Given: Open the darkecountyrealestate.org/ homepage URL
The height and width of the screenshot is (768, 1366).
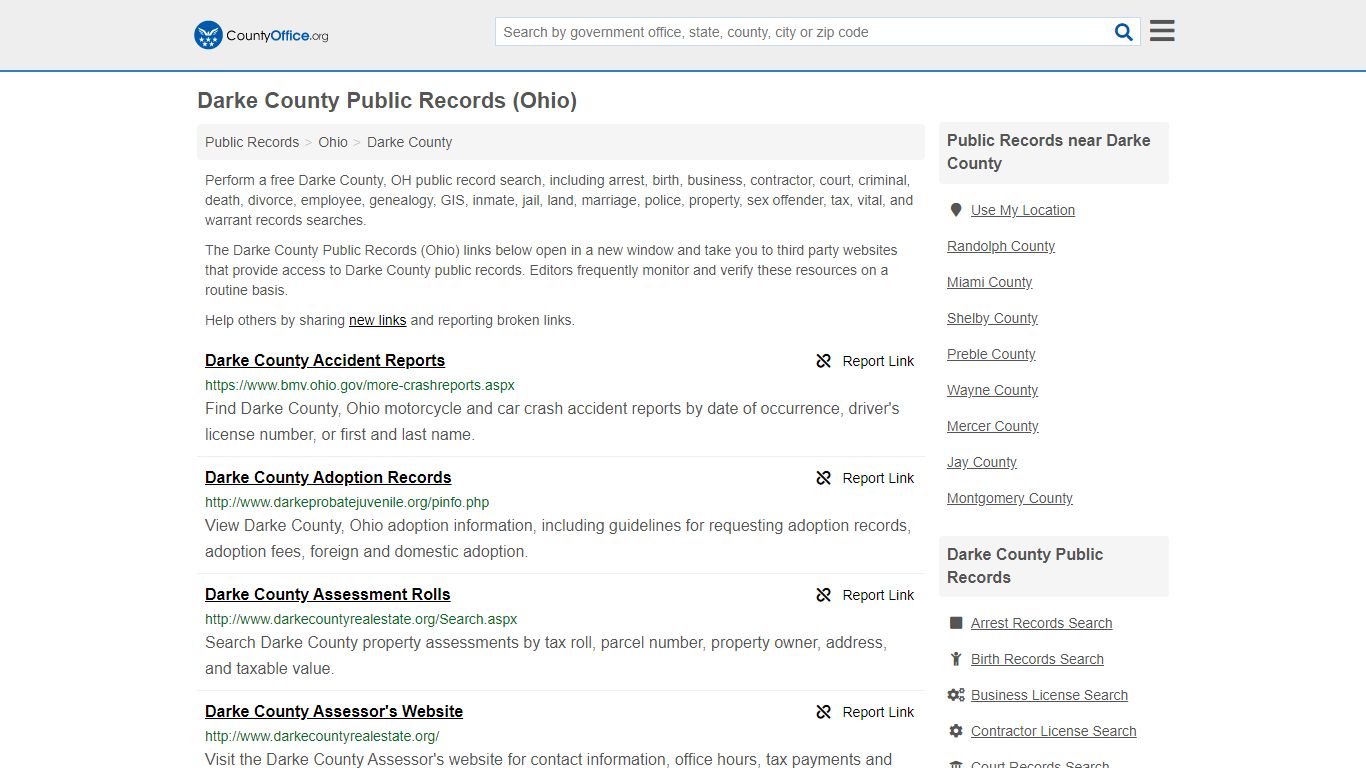Looking at the screenshot, I should [322, 736].
